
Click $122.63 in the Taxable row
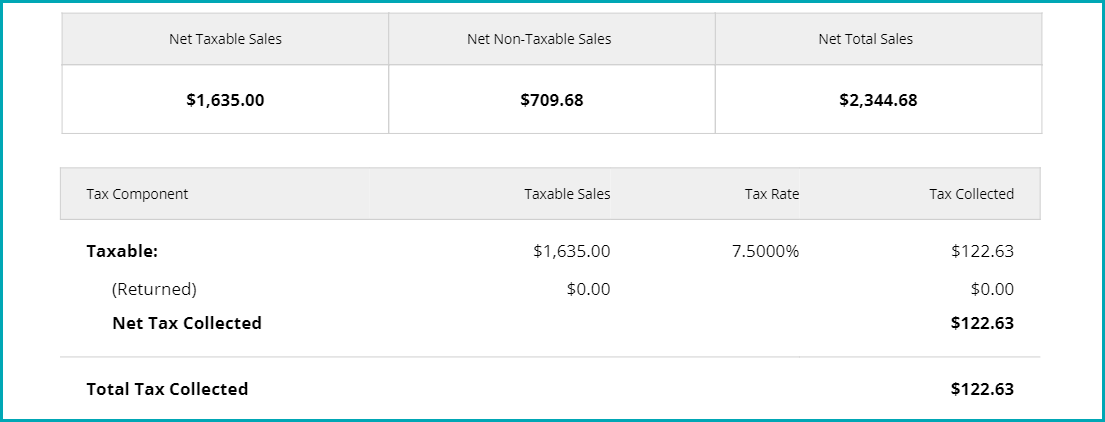[x=982, y=252]
